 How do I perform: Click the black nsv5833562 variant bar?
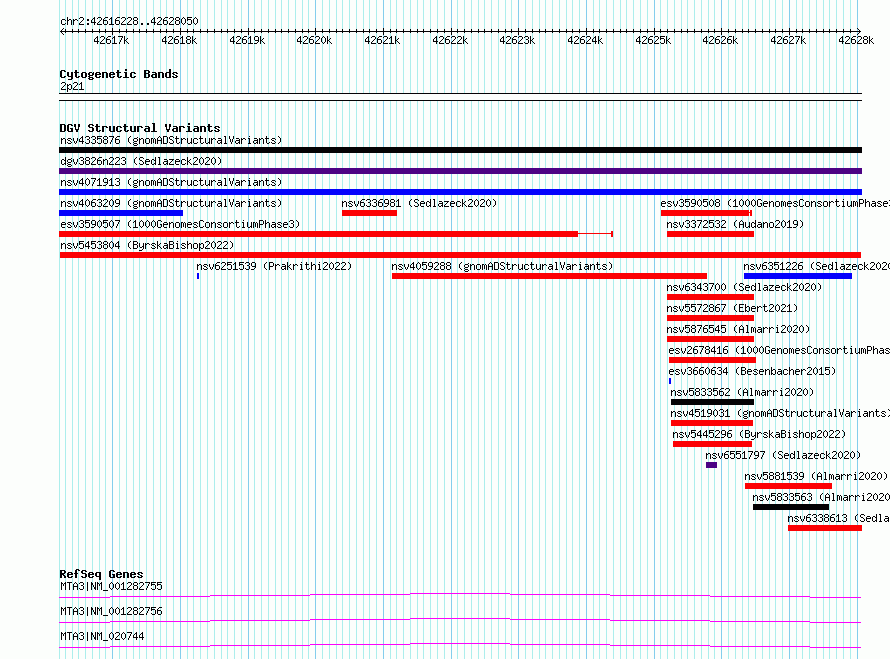click(x=712, y=402)
